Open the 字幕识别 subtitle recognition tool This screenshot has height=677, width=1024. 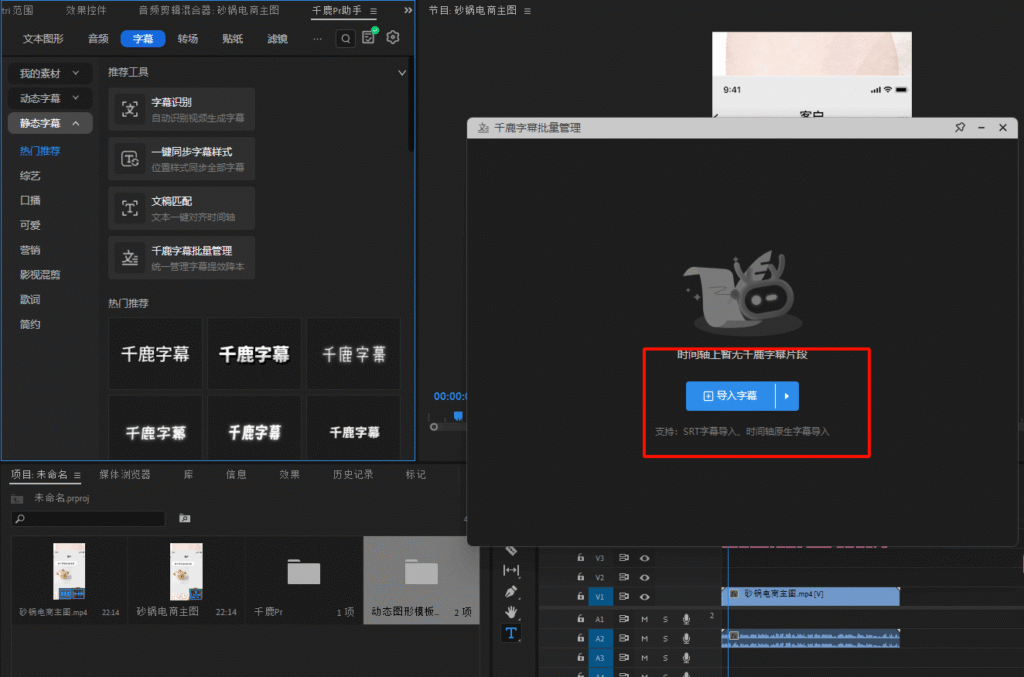point(181,109)
